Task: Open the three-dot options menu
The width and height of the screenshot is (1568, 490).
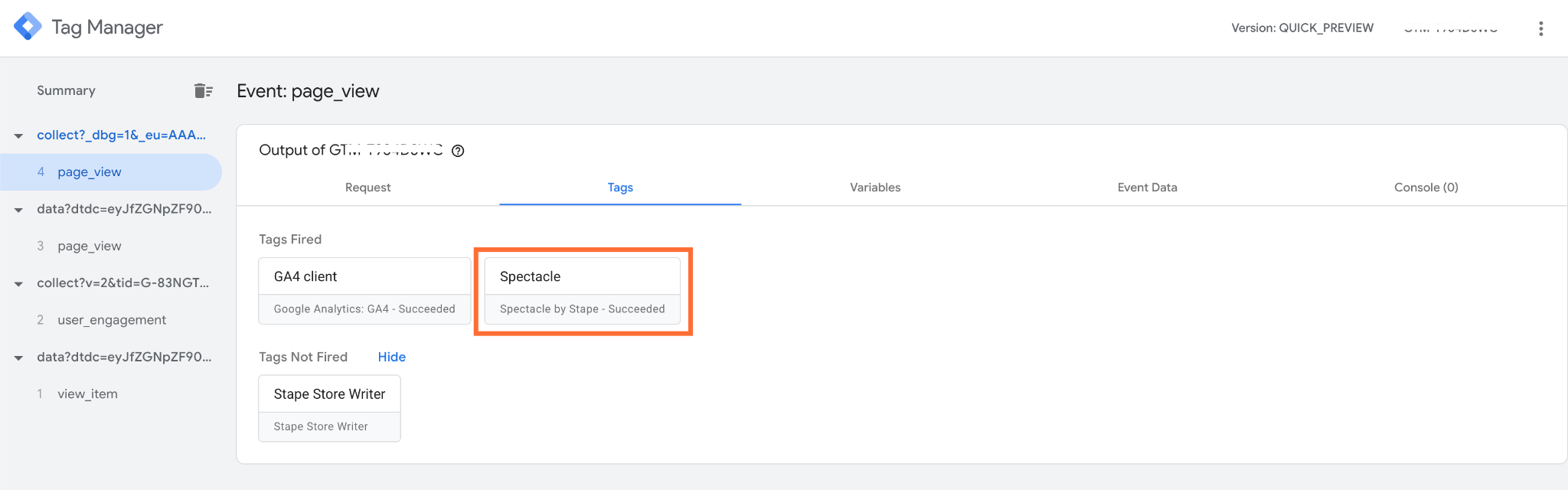Action: point(1540,28)
